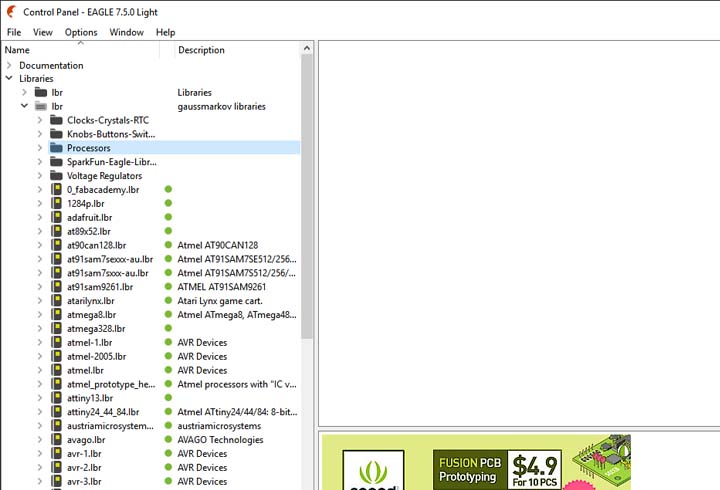This screenshot has height=490, width=720.
Task: Click the 0_fabacademy.lbr library icon
Action: pos(56,190)
